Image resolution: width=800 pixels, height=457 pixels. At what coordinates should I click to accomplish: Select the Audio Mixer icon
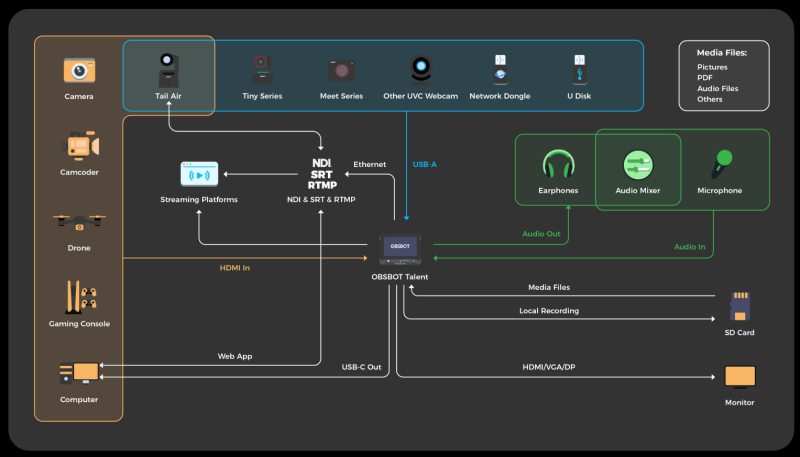point(638,165)
